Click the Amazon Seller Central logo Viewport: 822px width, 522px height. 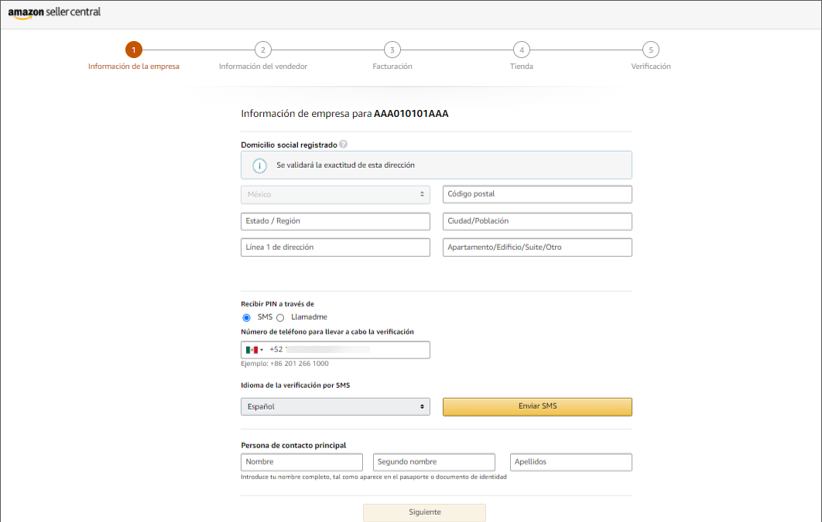(x=54, y=13)
